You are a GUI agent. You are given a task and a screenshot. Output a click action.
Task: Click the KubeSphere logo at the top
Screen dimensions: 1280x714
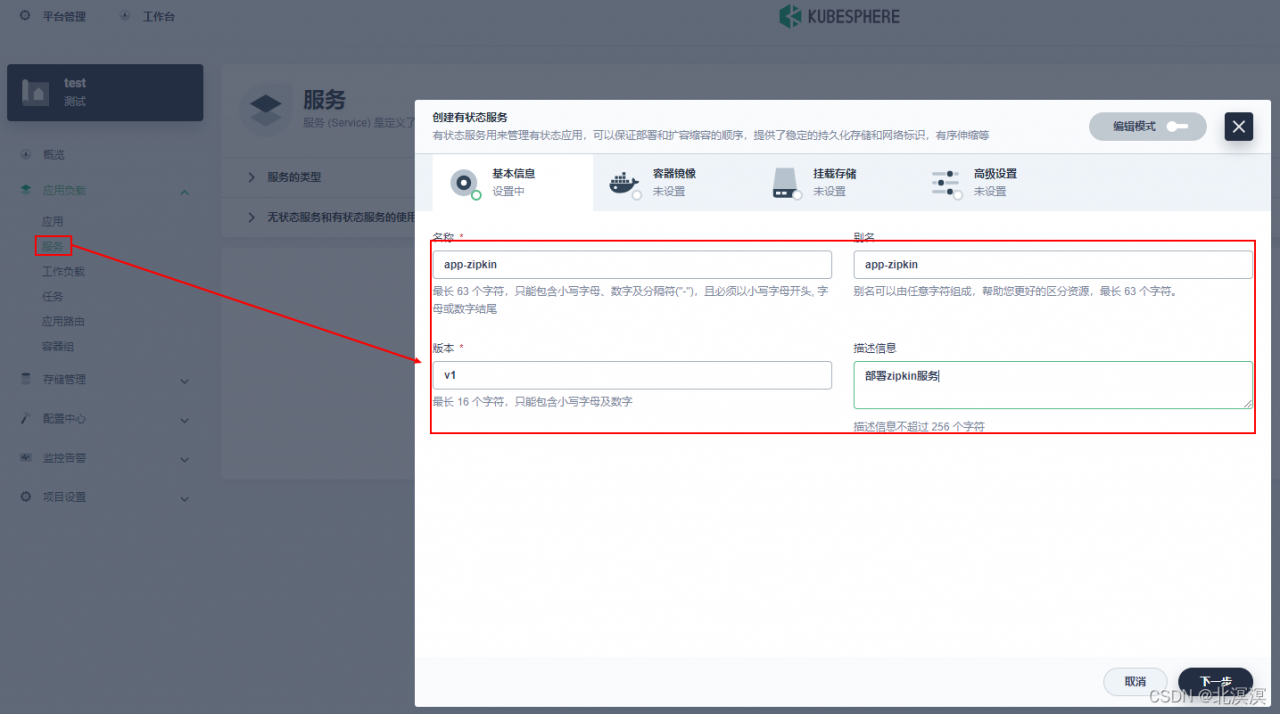click(x=839, y=16)
